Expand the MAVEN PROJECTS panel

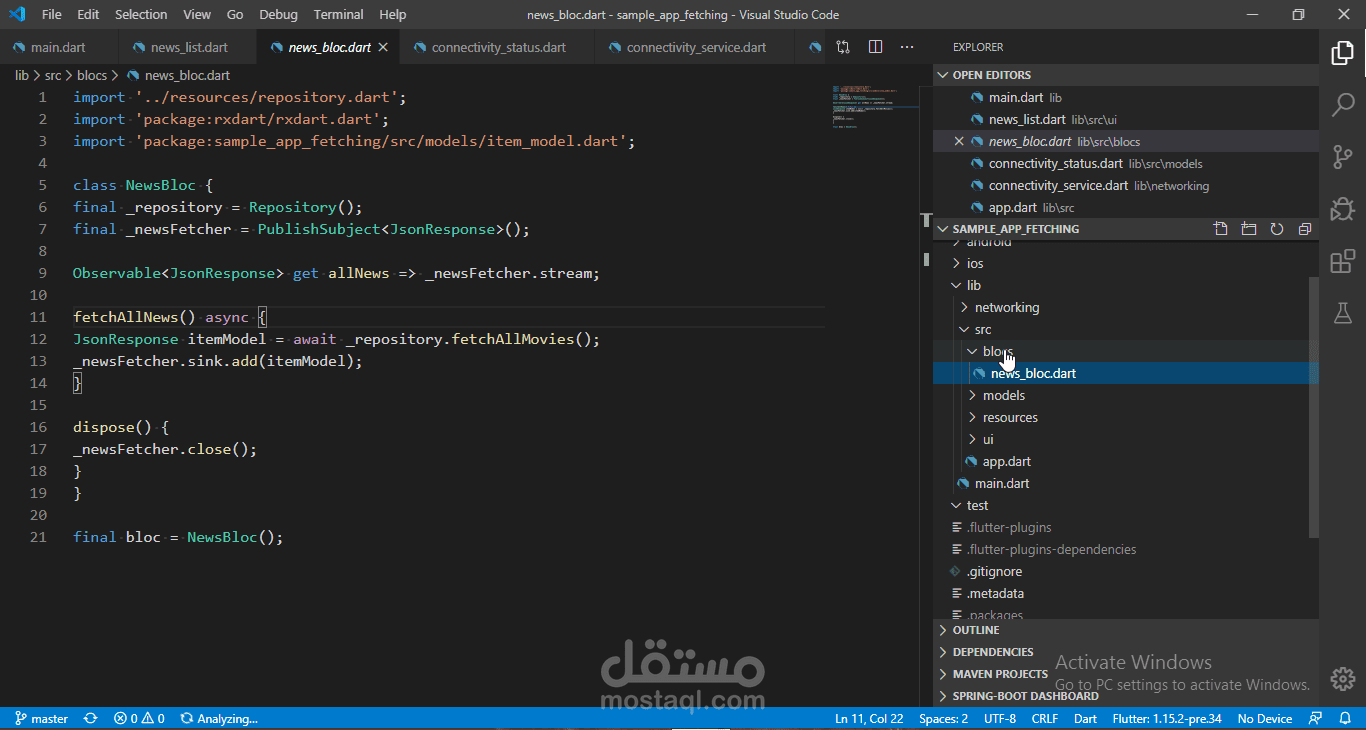coord(1126,674)
